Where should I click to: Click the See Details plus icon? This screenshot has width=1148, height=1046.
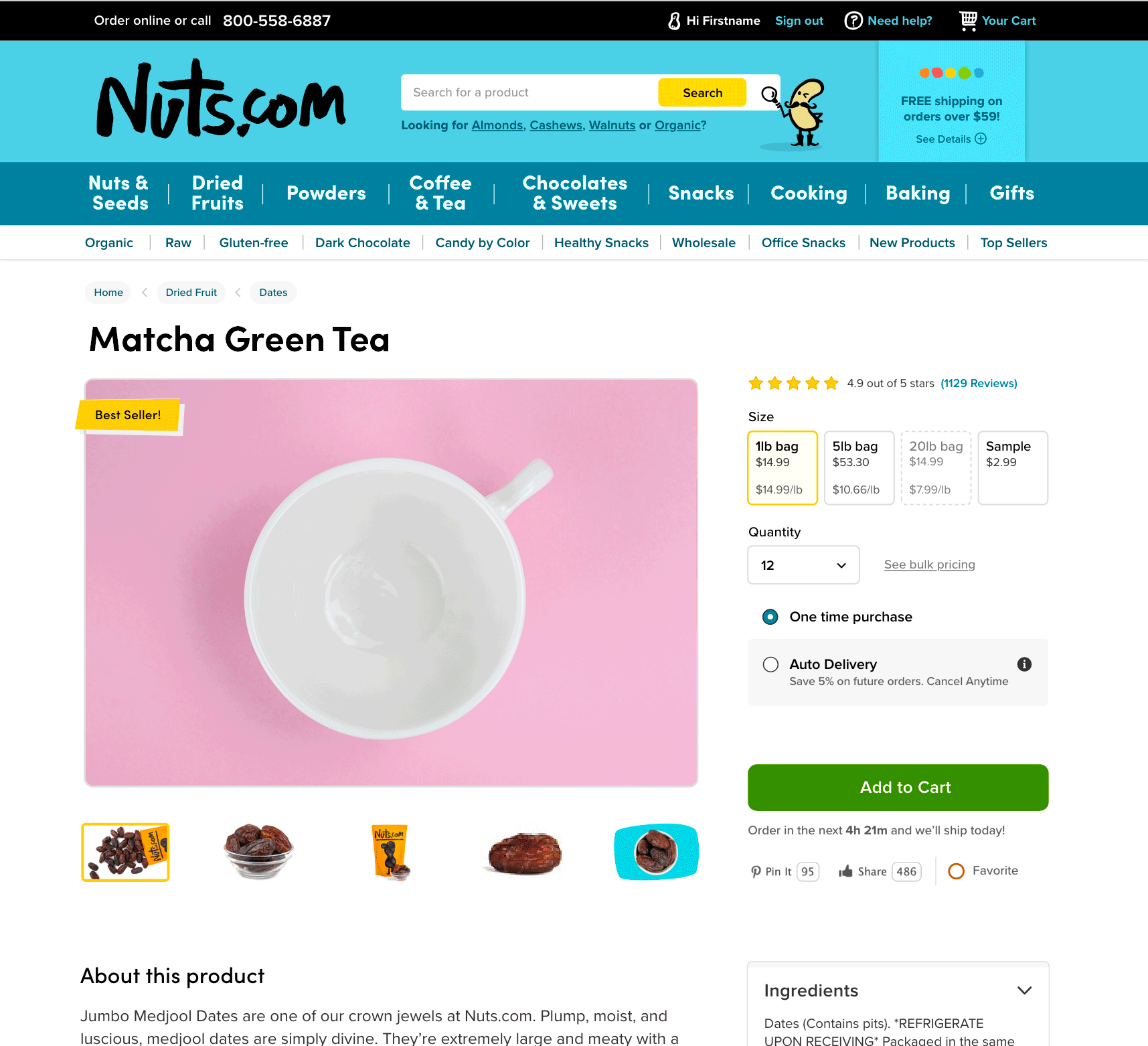[981, 139]
